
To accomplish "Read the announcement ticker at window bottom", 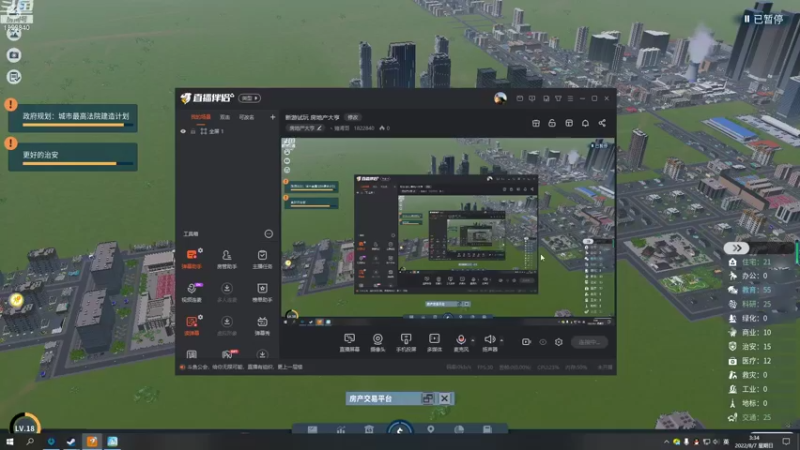I will coord(242,367).
